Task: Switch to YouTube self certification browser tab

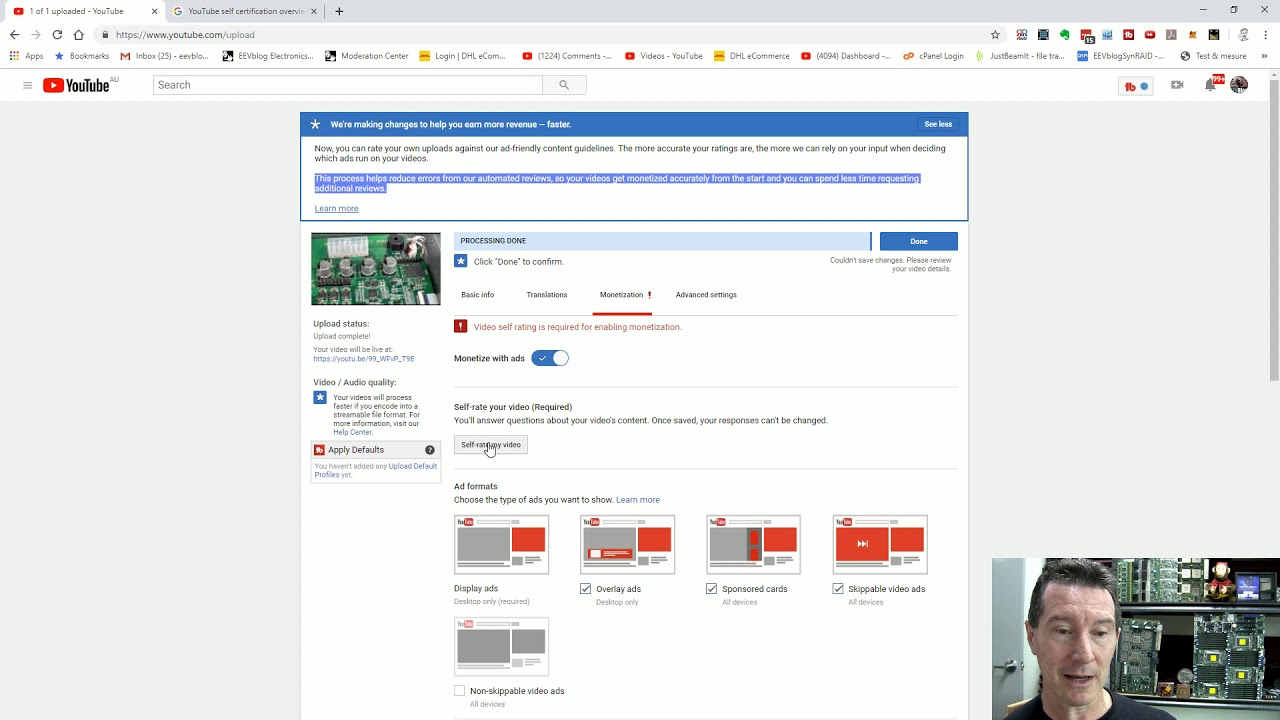Action: click(245, 11)
